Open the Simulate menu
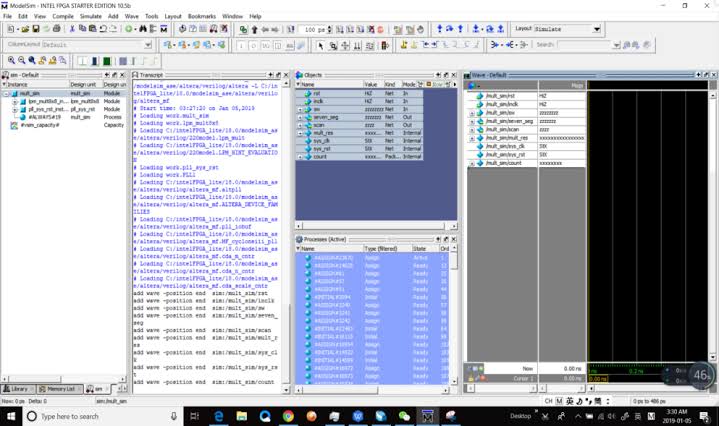Viewport: 719px width, 426px height. pos(91,16)
